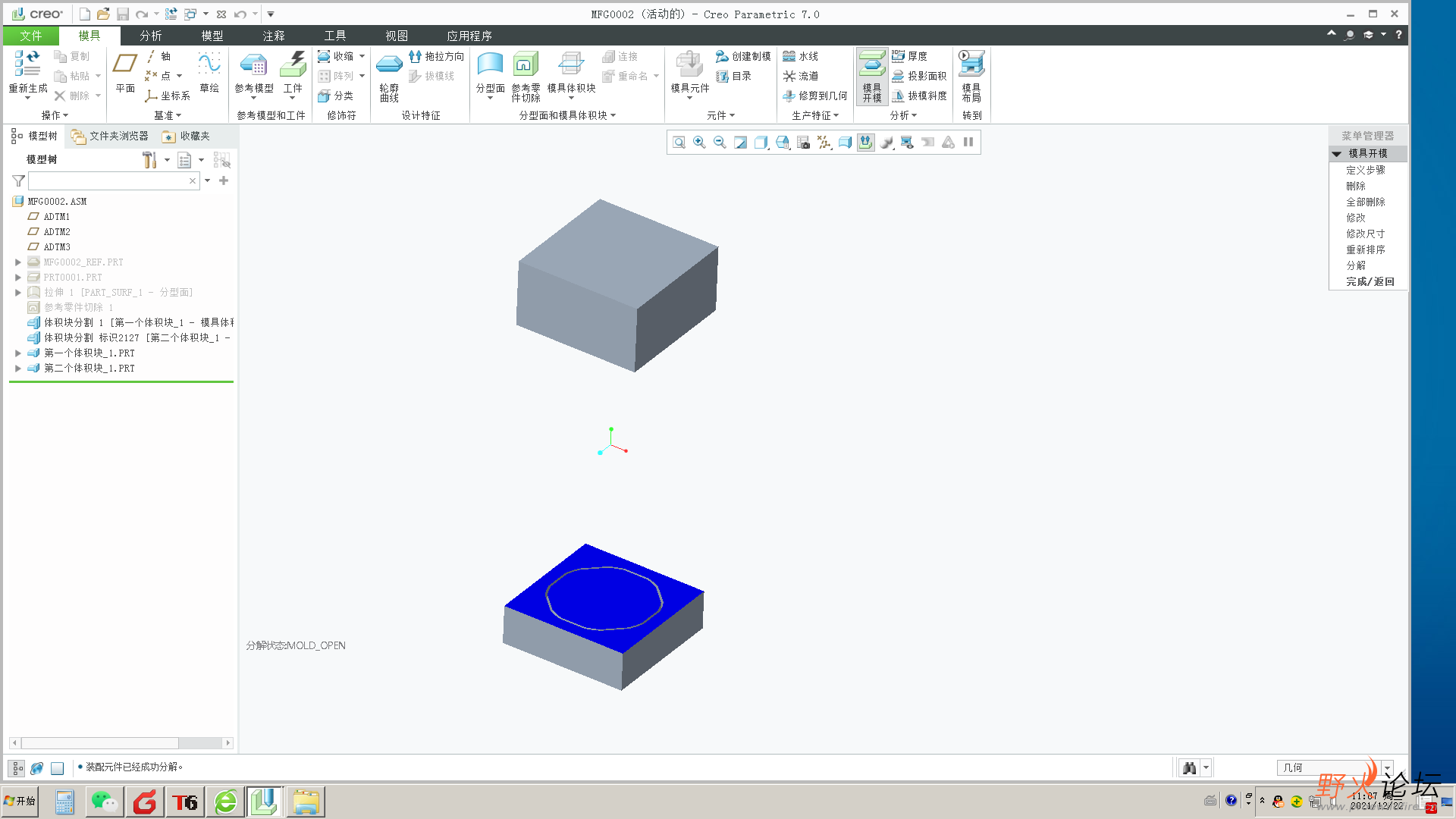Screen dimensions: 1456x819
Task: Toggle the model tree filter funnel icon
Action: click(19, 180)
